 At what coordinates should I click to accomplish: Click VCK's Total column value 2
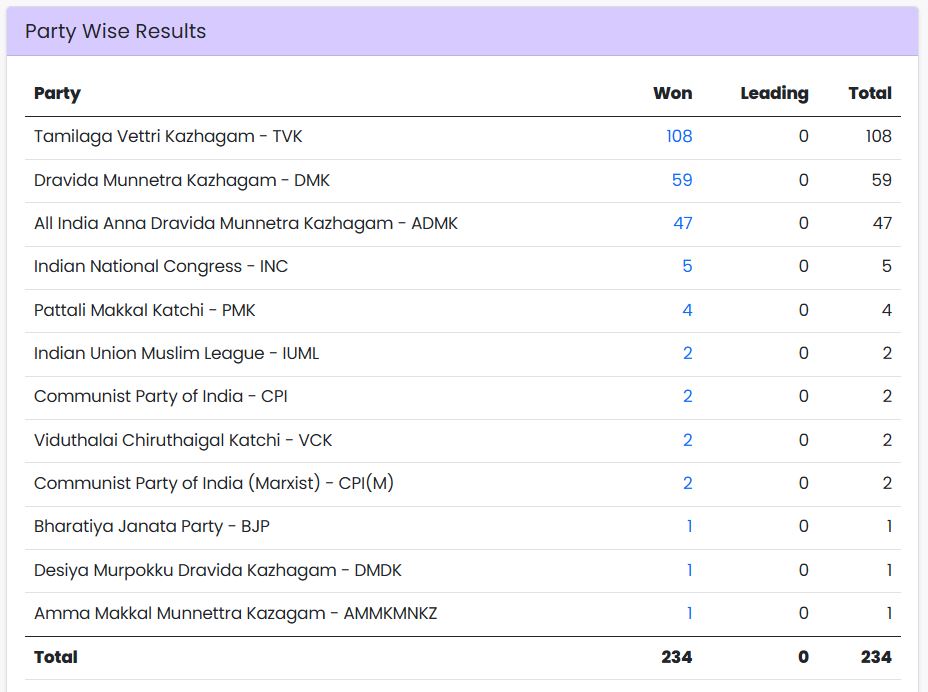click(887, 440)
